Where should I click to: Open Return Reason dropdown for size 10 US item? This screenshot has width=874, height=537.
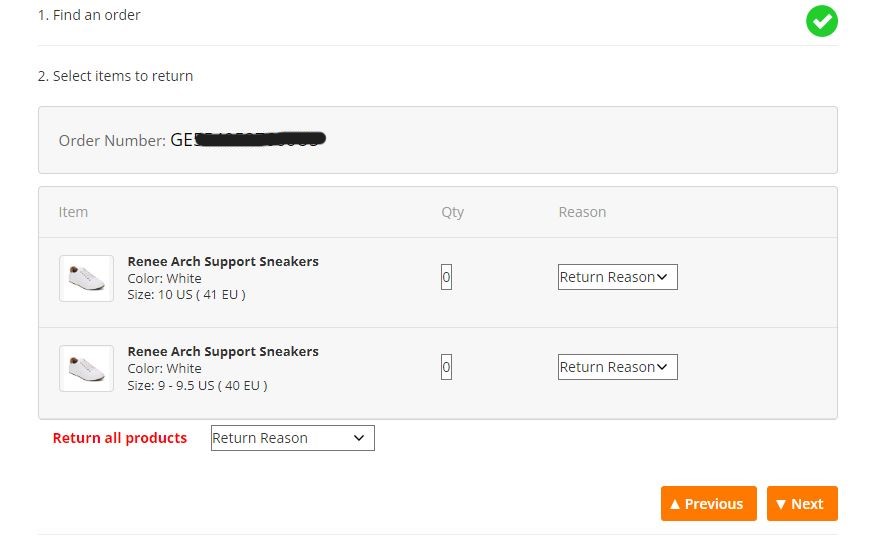click(618, 277)
